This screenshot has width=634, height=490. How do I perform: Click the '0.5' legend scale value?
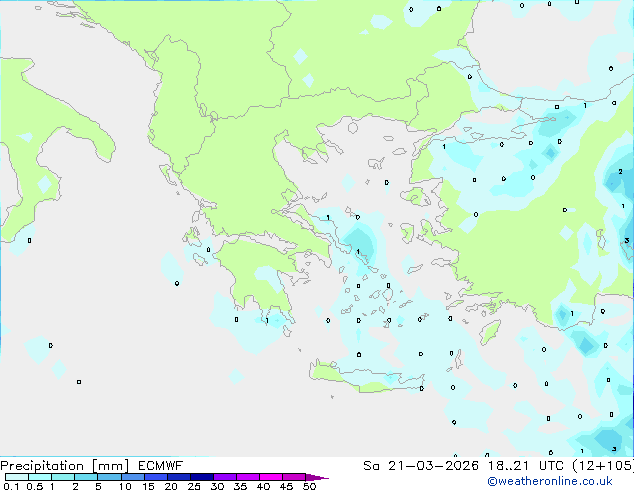click(34, 486)
